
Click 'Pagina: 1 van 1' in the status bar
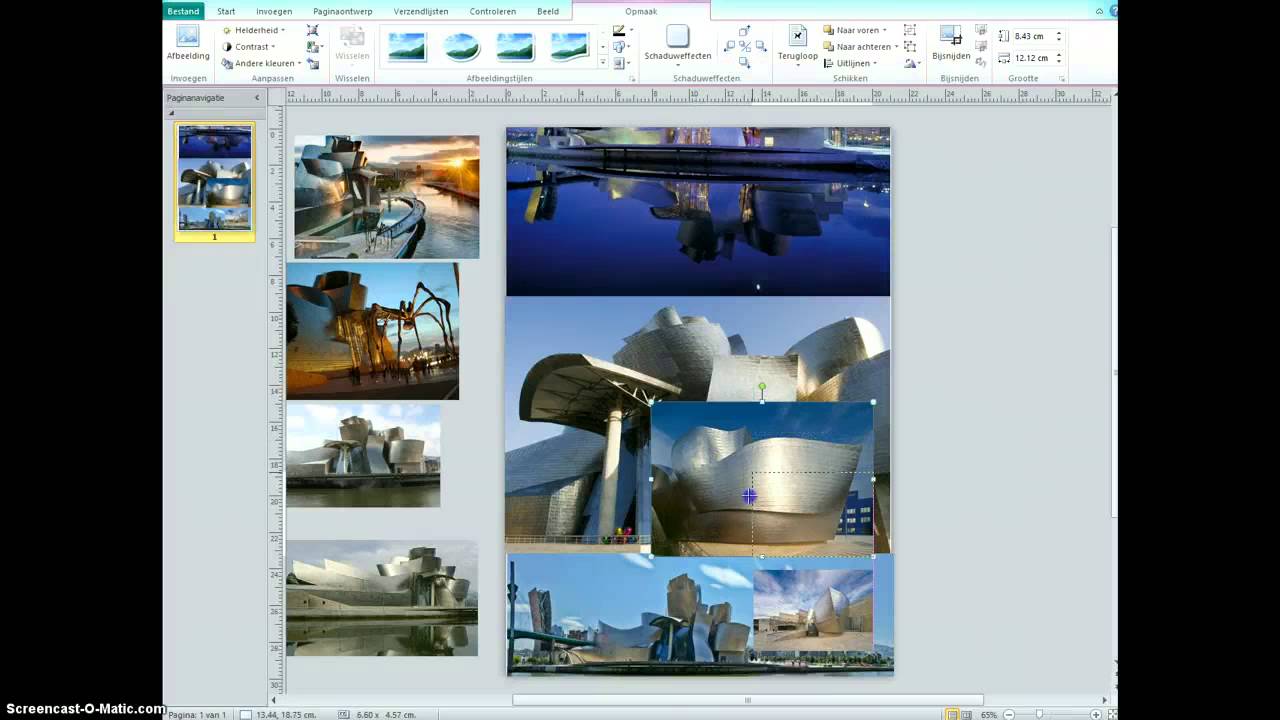coord(197,715)
